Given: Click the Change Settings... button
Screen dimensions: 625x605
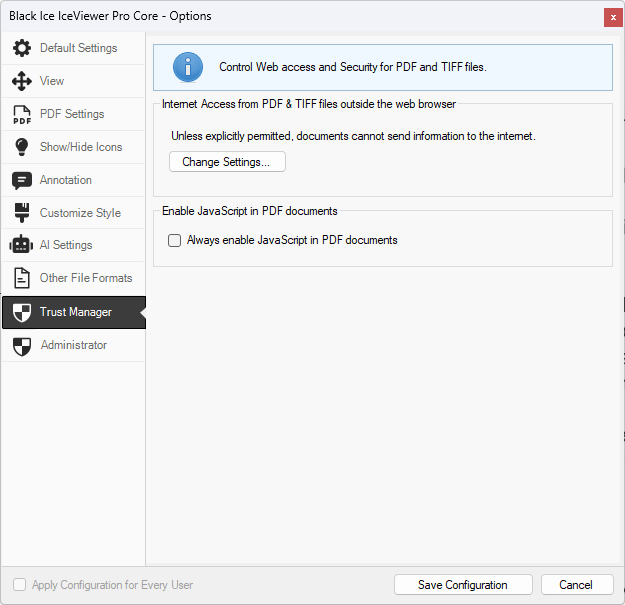Looking at the screenshot, I should click(227, 162).
